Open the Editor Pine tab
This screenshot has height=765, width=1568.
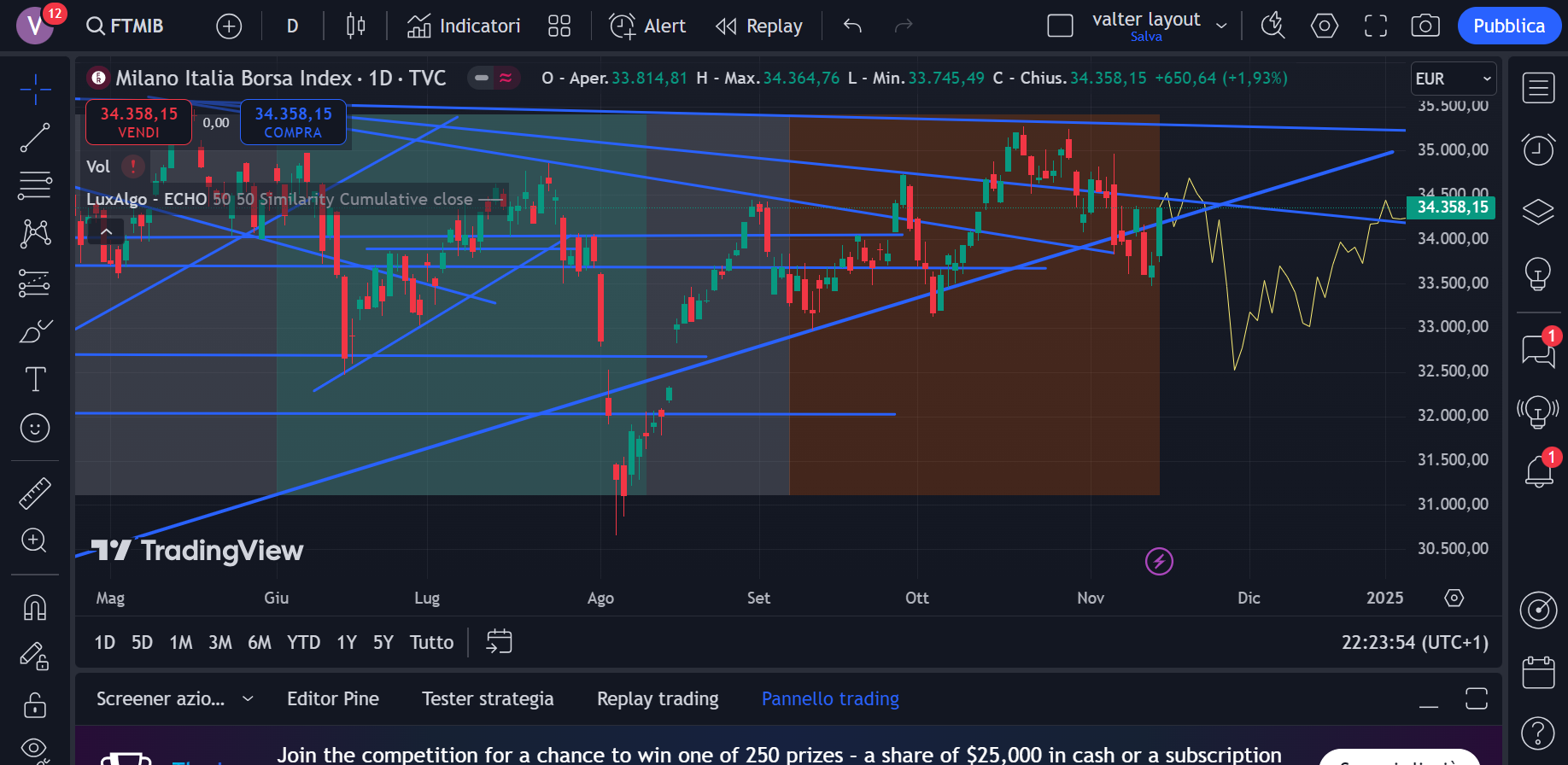333,698
